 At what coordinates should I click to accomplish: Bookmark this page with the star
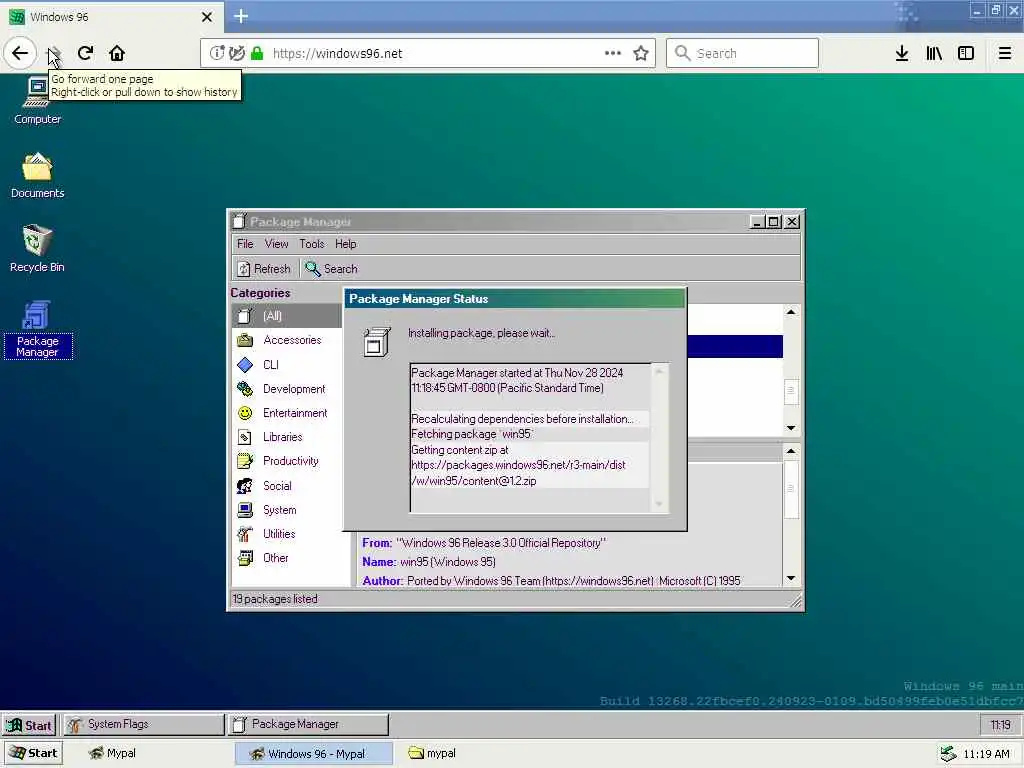pos(641,53)
